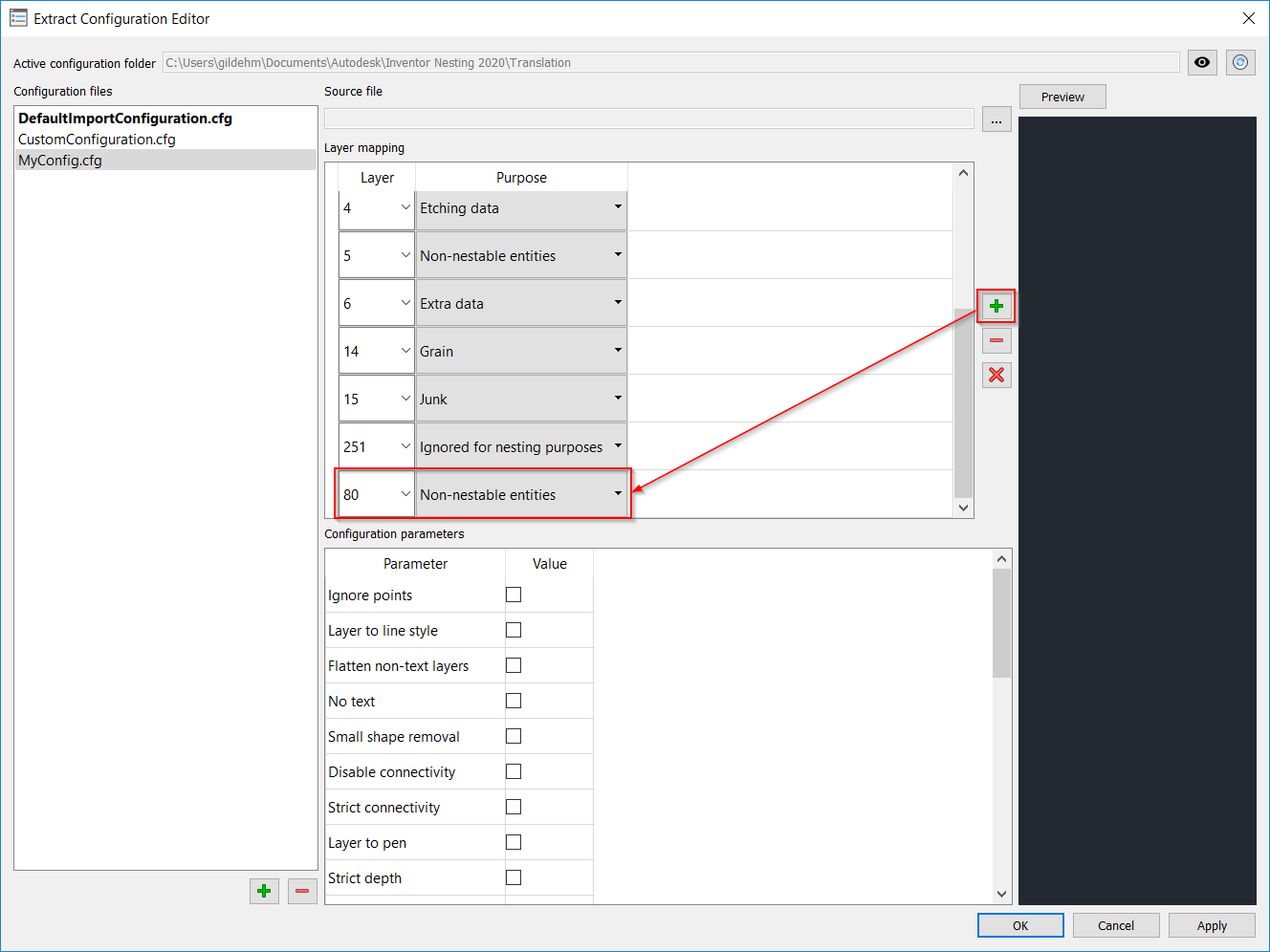Click the red X to delete all layer mappings
The height and width of the screenshot is (952, 1270).
[x=996, y=375]
